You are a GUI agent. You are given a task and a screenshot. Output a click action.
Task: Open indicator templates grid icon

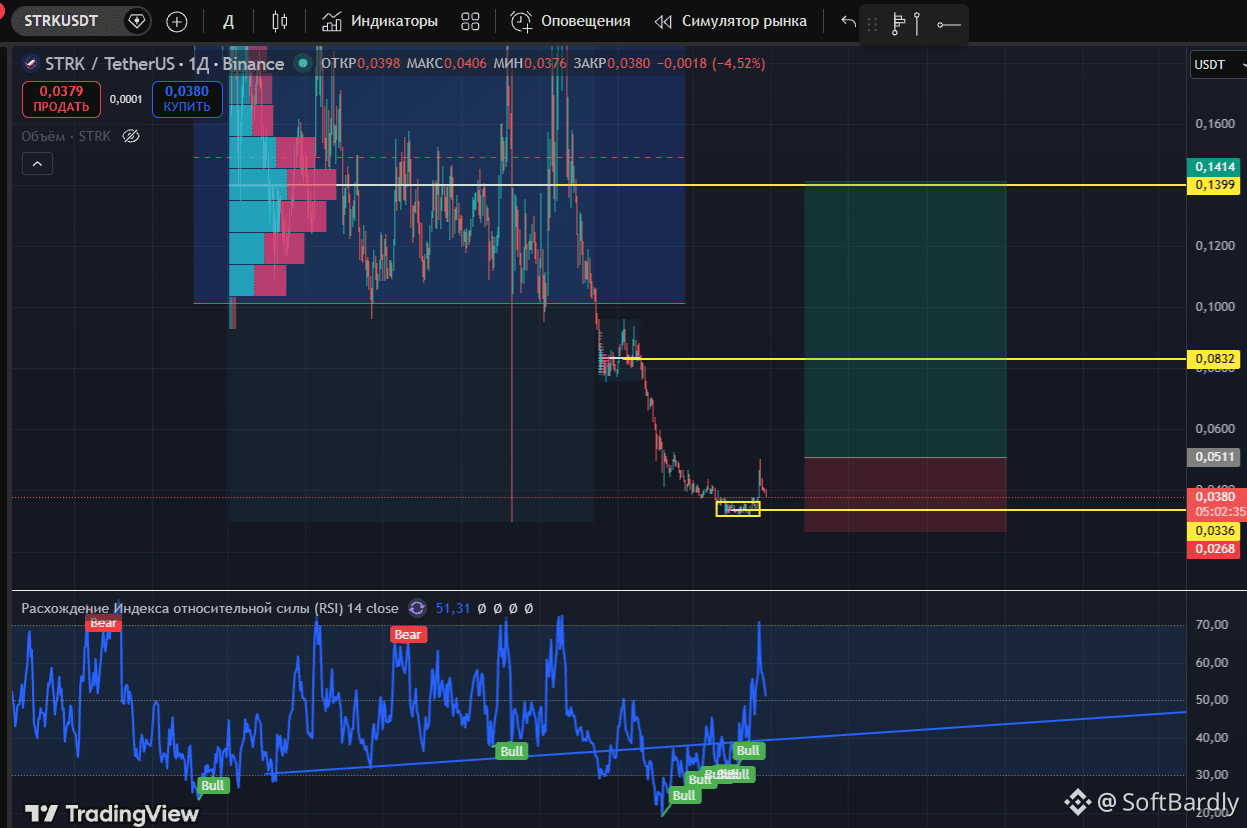[x=470, y=21]
